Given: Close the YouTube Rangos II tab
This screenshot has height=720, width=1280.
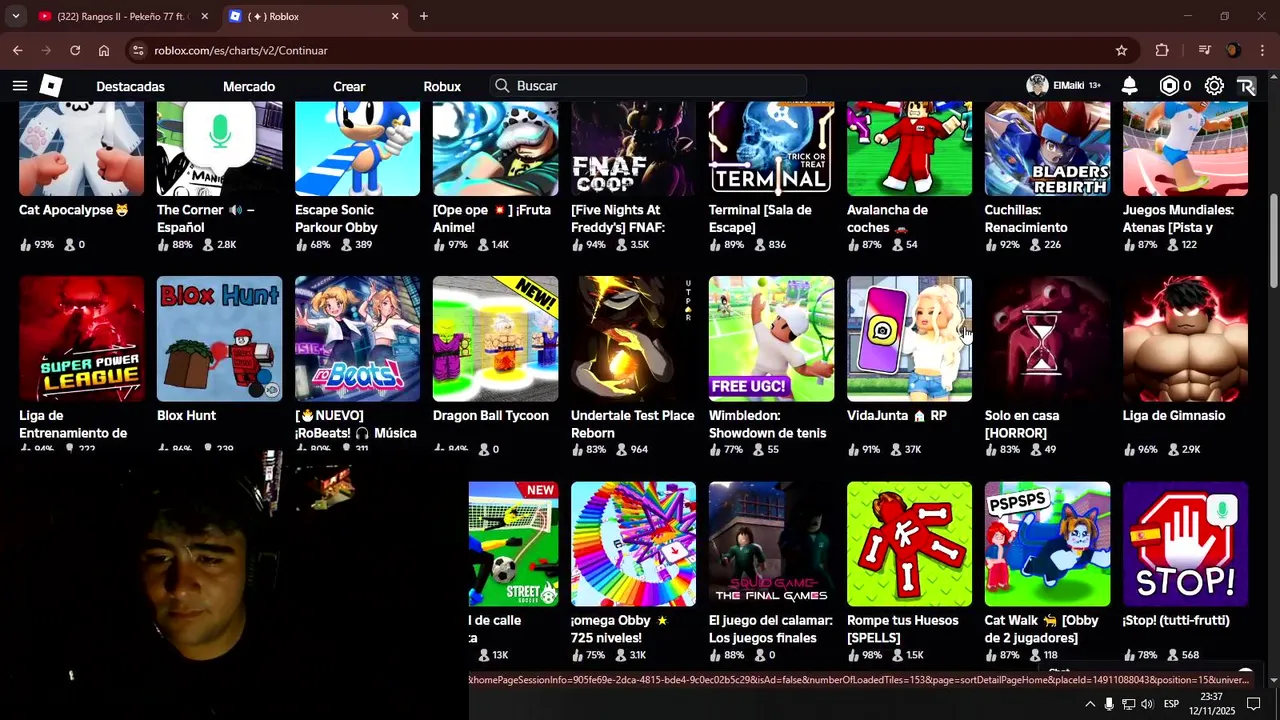Looking at the screenshot, I should click(x=204, y=16).
